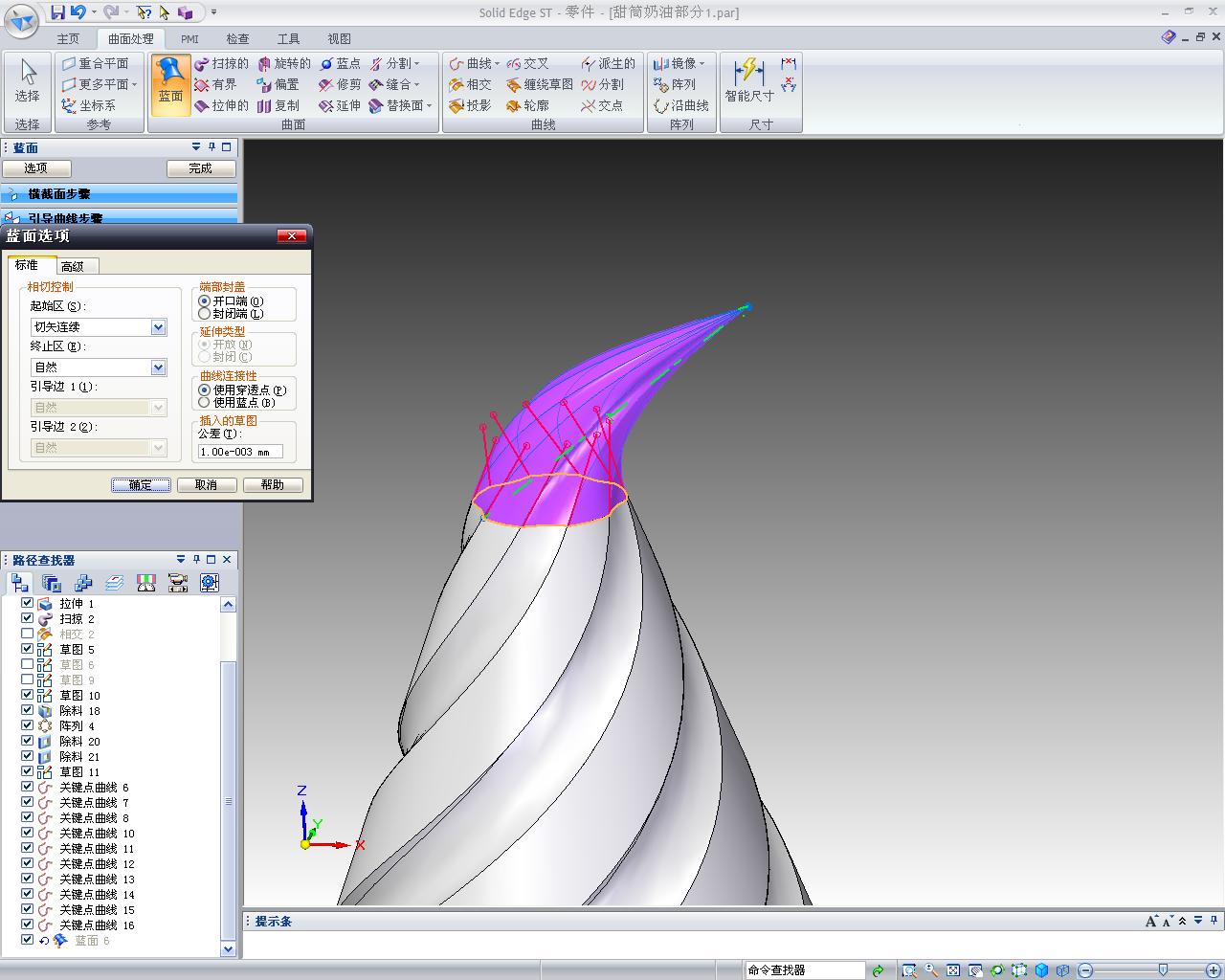1225x980 pixels.
Task: Activate the 蓝点 BlueDot tool
Action: pyautogui.click(x=340, y=63)
